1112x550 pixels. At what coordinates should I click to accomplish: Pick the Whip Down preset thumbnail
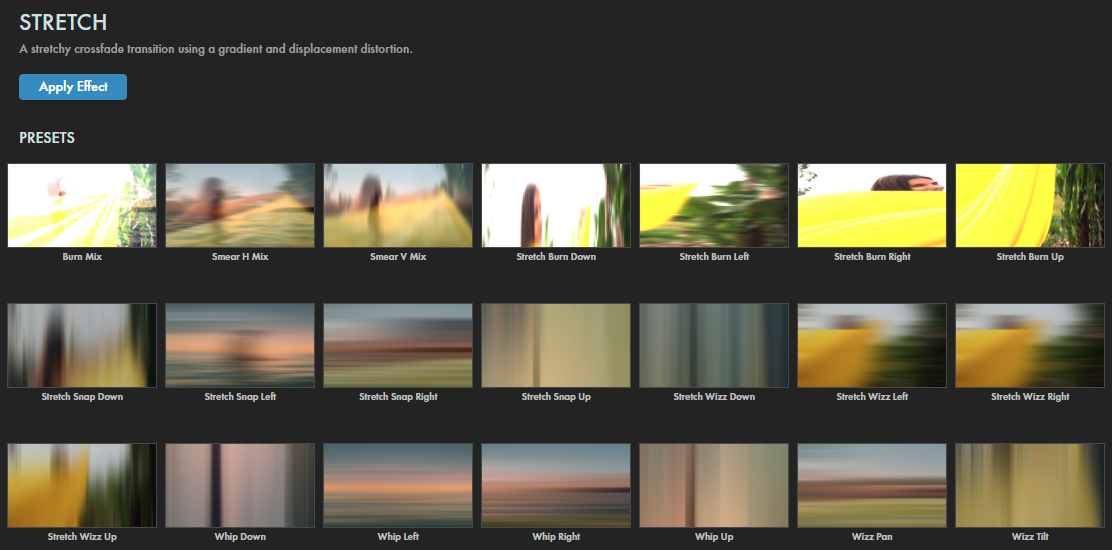(x=240, y=486)
